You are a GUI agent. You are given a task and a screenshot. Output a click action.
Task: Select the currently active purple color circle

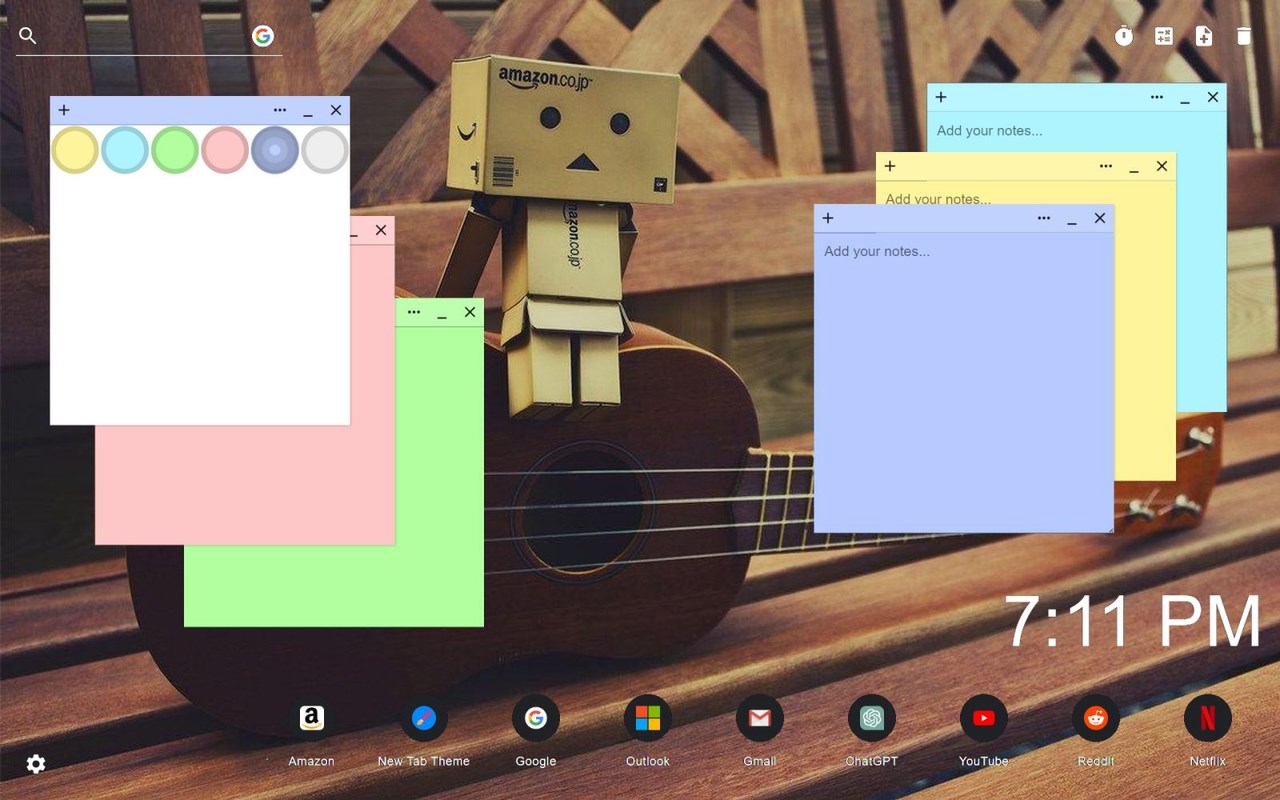click(275, 150)
